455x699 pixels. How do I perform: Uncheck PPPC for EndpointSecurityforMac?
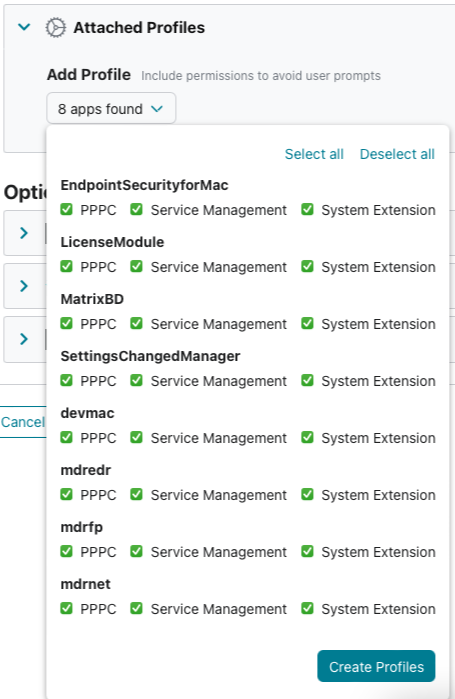pos(66,209)
